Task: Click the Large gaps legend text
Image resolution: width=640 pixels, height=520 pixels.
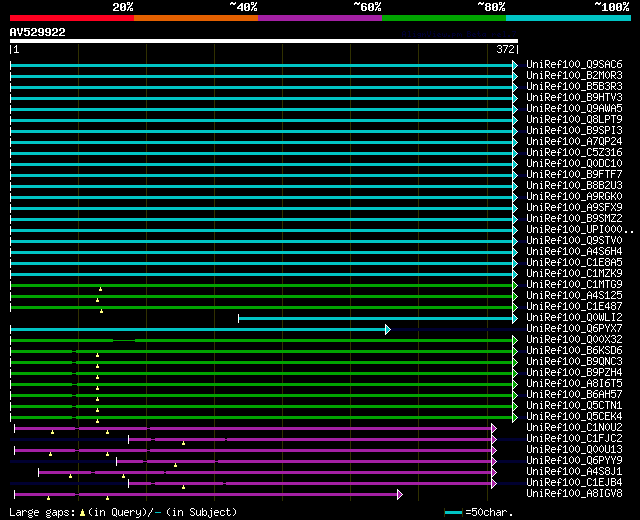Action: pos(123,512)
